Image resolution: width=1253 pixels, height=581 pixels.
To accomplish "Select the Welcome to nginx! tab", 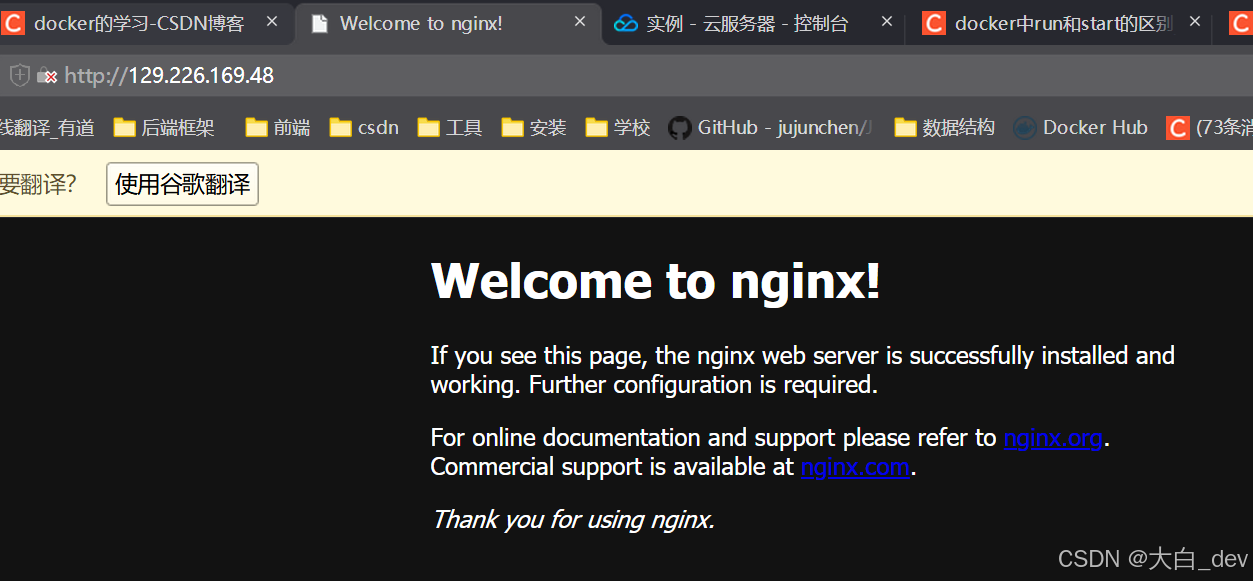I will coord(448,23).
